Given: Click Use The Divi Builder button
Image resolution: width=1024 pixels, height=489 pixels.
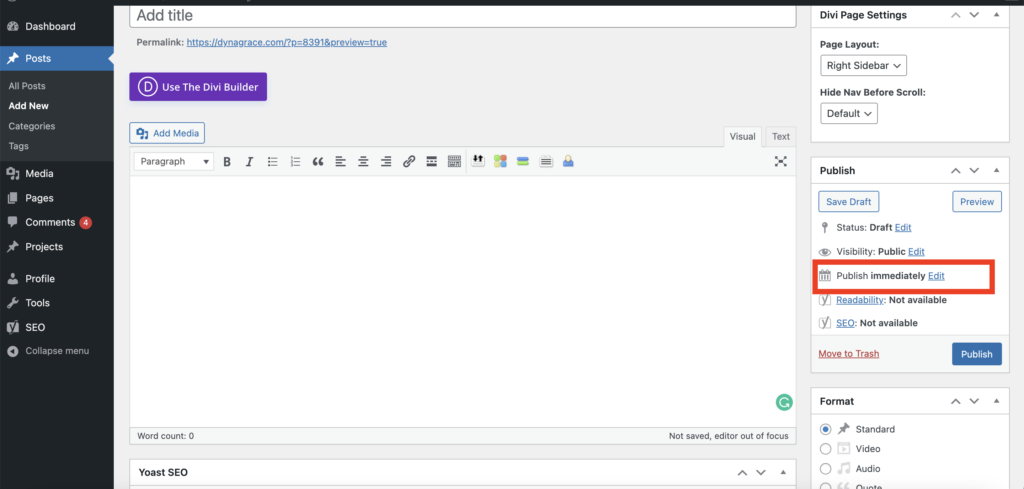Looking at the screenshot, I should pos(198,87).
